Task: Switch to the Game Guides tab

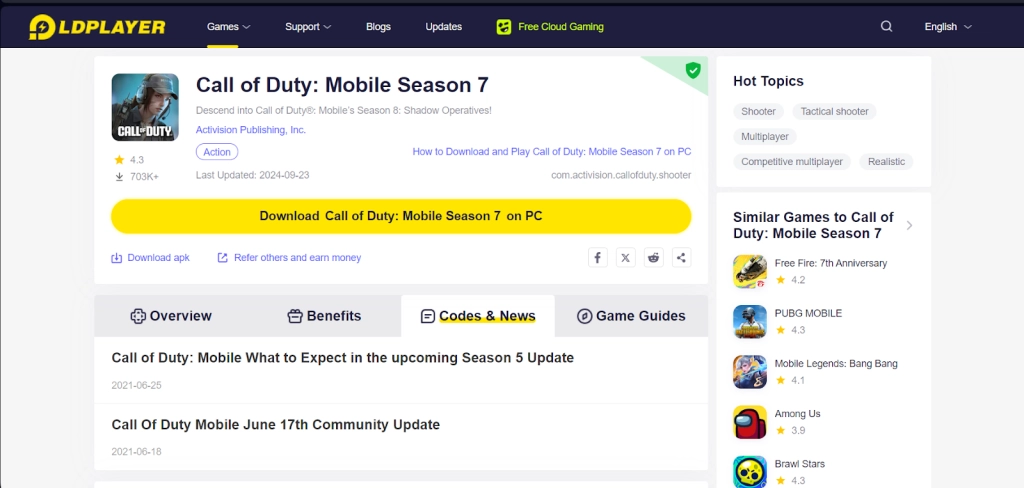Action: pos(632,316)
